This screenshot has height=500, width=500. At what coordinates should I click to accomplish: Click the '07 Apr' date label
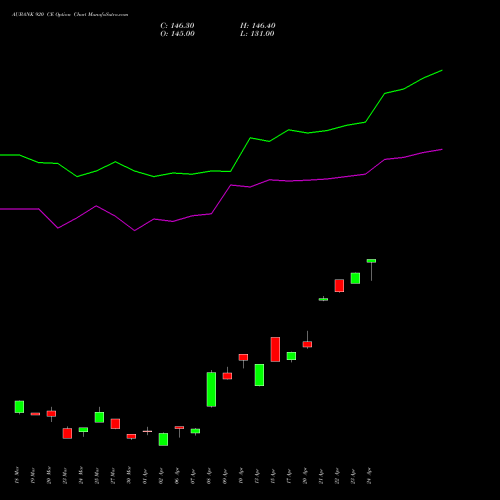point(193,475)
